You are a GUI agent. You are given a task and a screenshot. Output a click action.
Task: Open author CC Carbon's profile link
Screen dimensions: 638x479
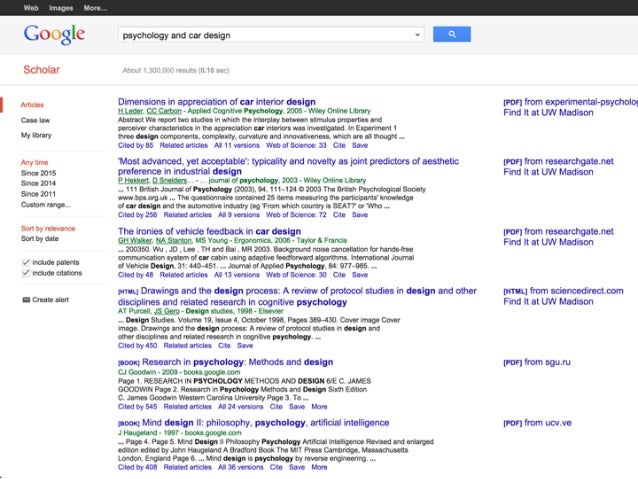point(164,111)
